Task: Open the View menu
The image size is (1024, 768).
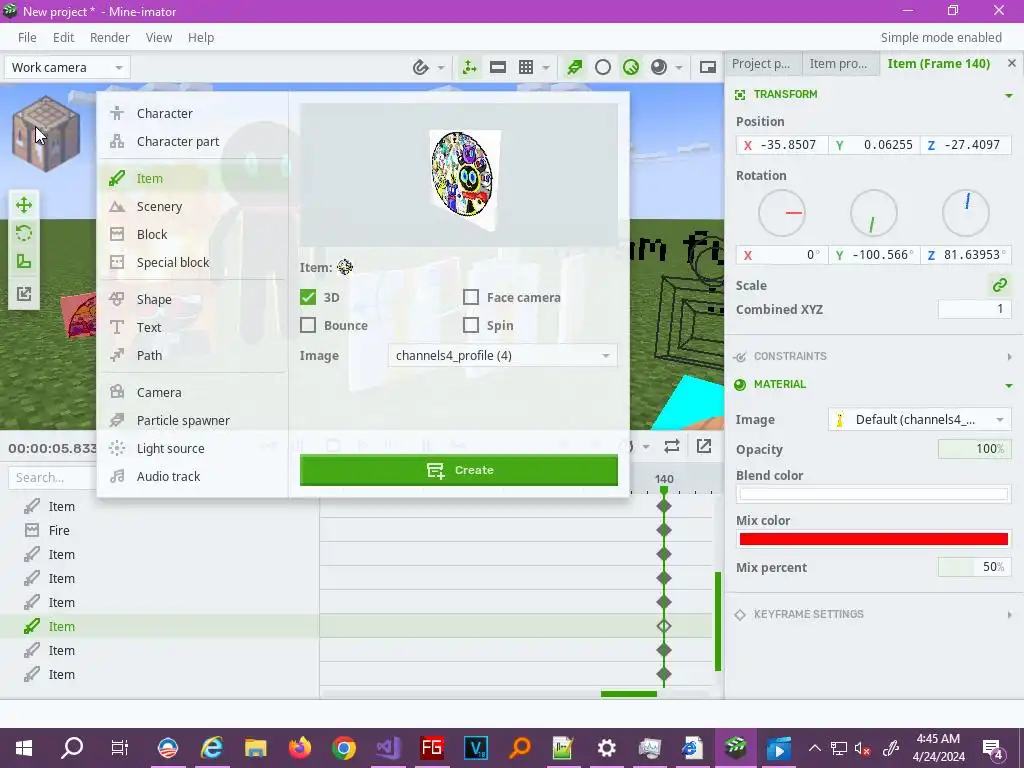Action: click(x=159, y=38)
